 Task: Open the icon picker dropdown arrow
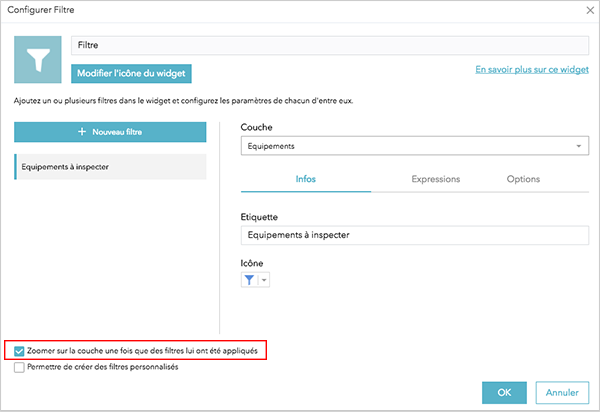pos(264,281)
